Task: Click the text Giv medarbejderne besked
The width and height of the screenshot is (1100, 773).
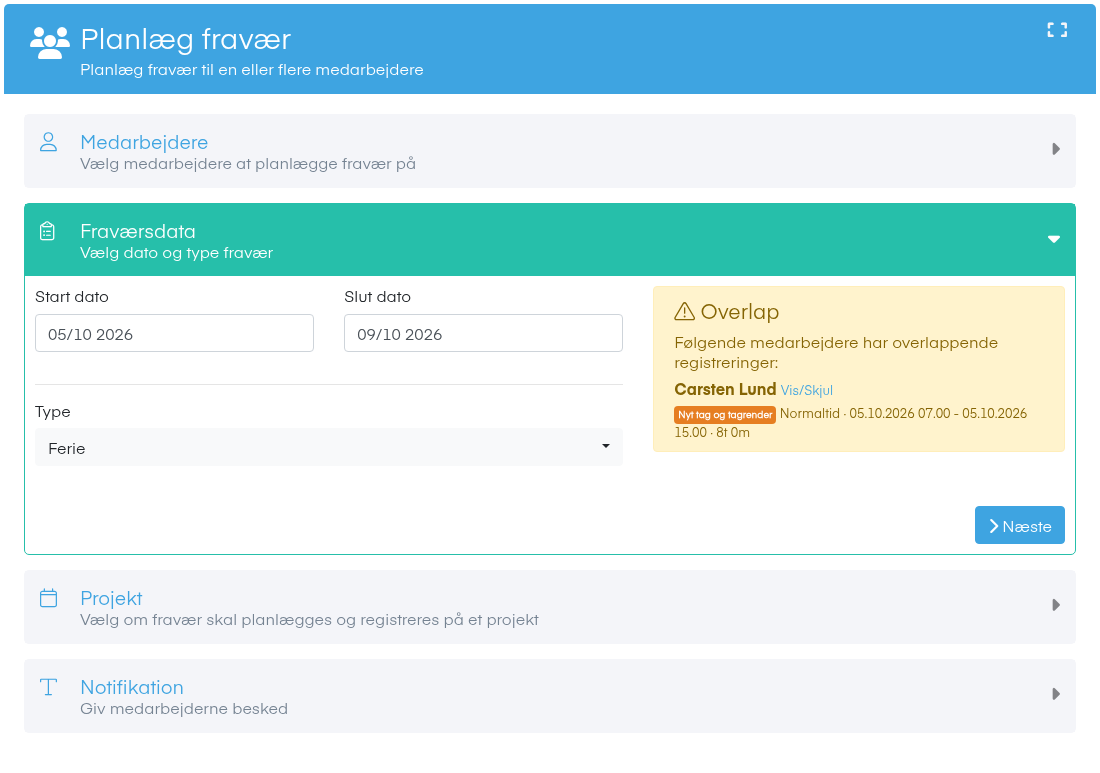Action: pyautogui.click(x=184, y=709)
